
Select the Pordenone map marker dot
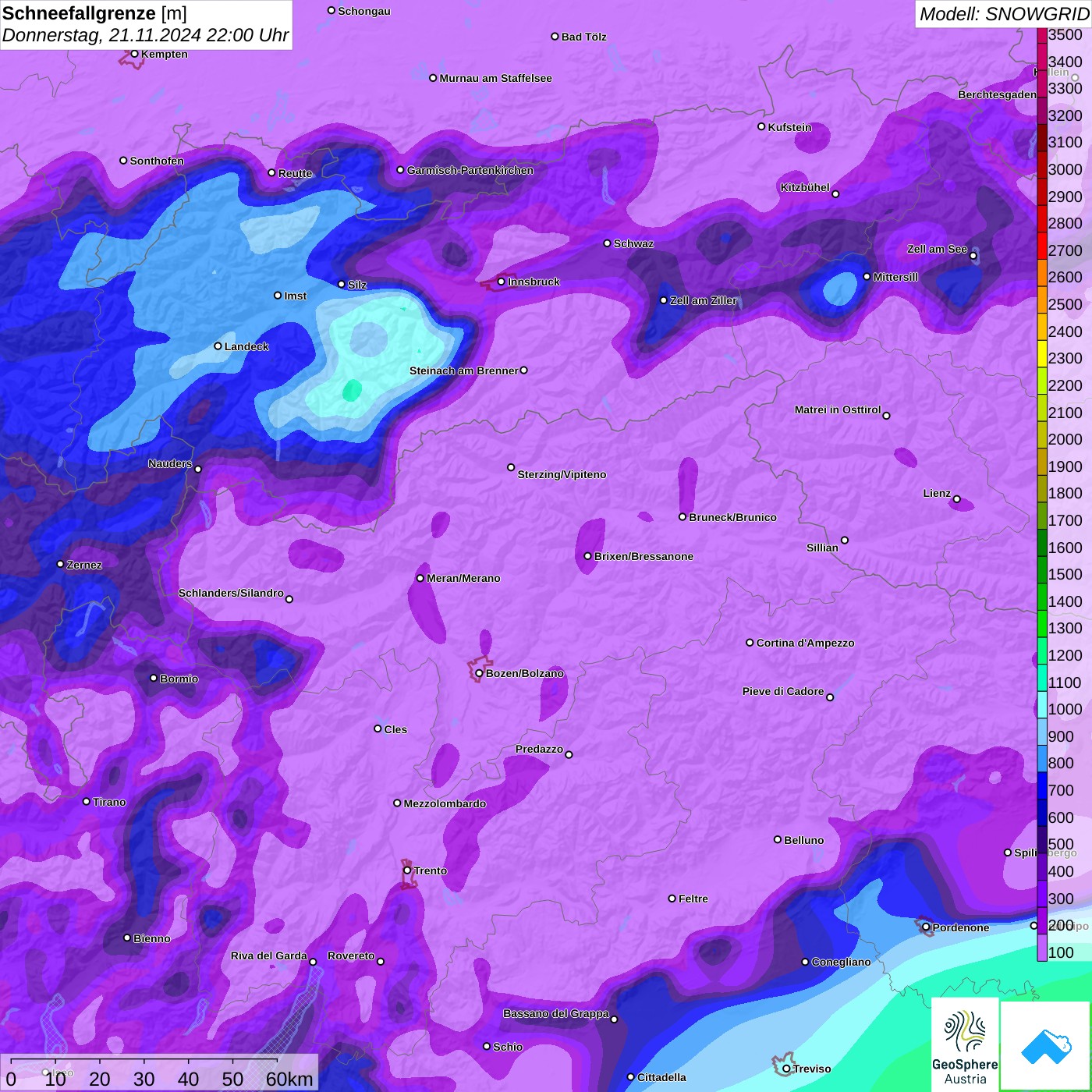[926, 927]
